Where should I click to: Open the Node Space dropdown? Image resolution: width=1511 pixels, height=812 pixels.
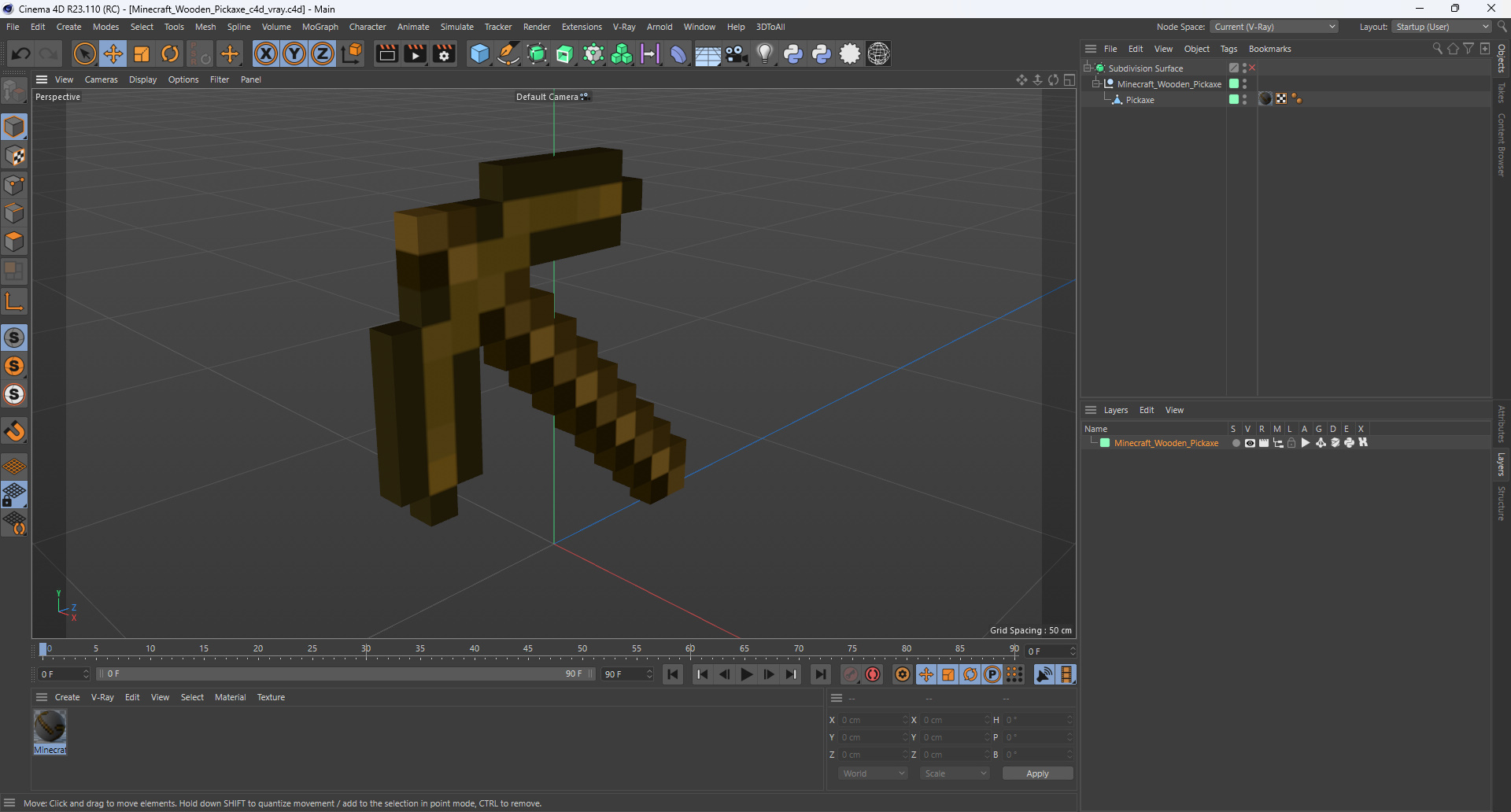(x=1274, y=27)
